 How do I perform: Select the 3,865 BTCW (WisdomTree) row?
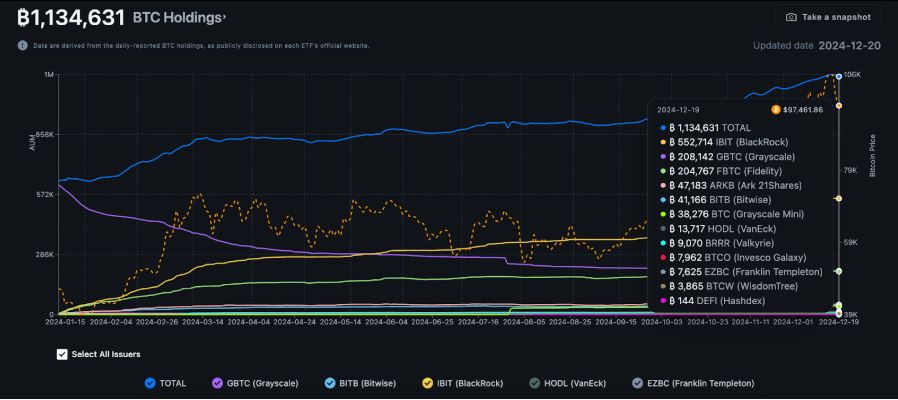point(728,286)
